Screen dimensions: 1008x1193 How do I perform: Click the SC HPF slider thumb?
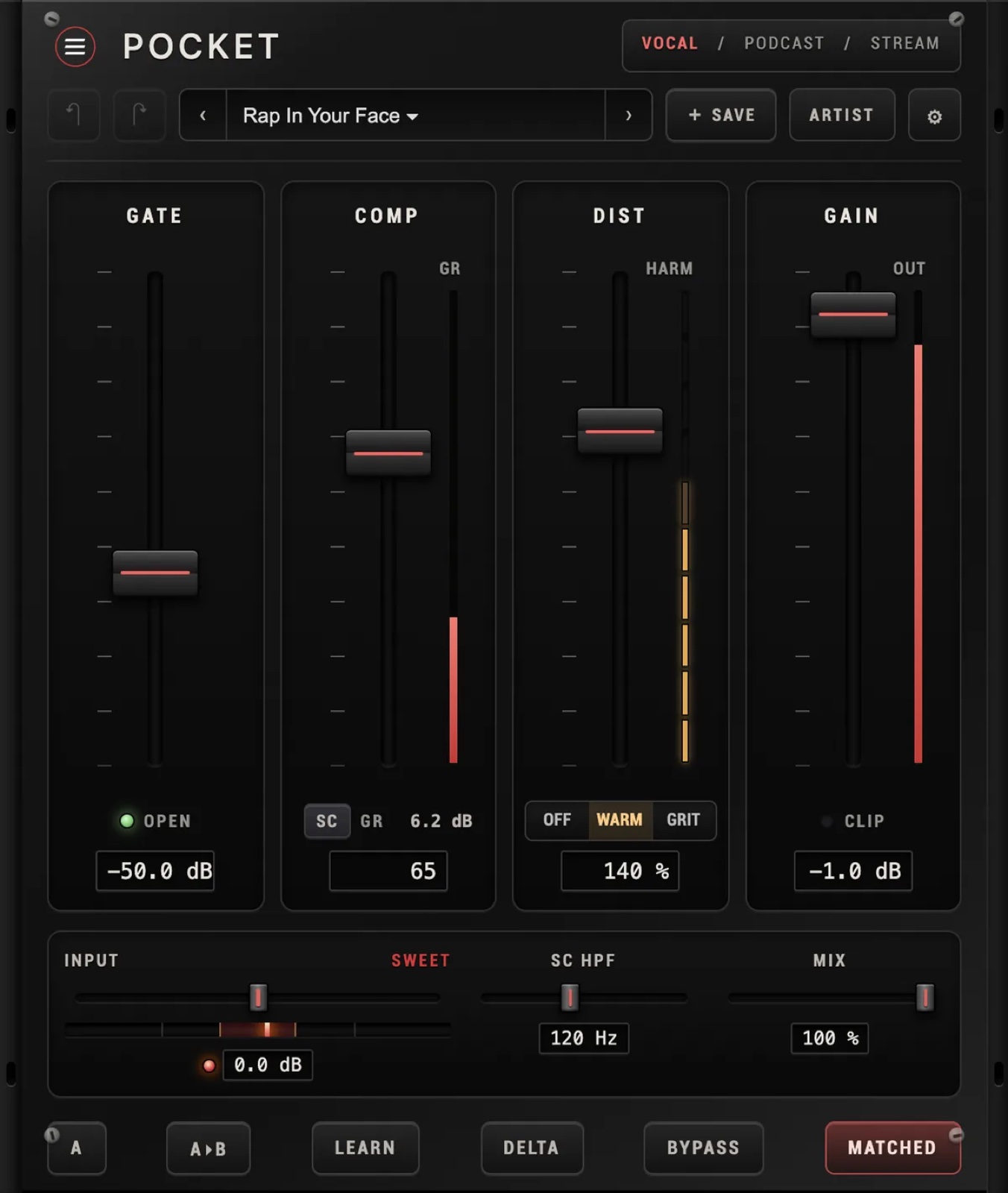tap(570, 997)
